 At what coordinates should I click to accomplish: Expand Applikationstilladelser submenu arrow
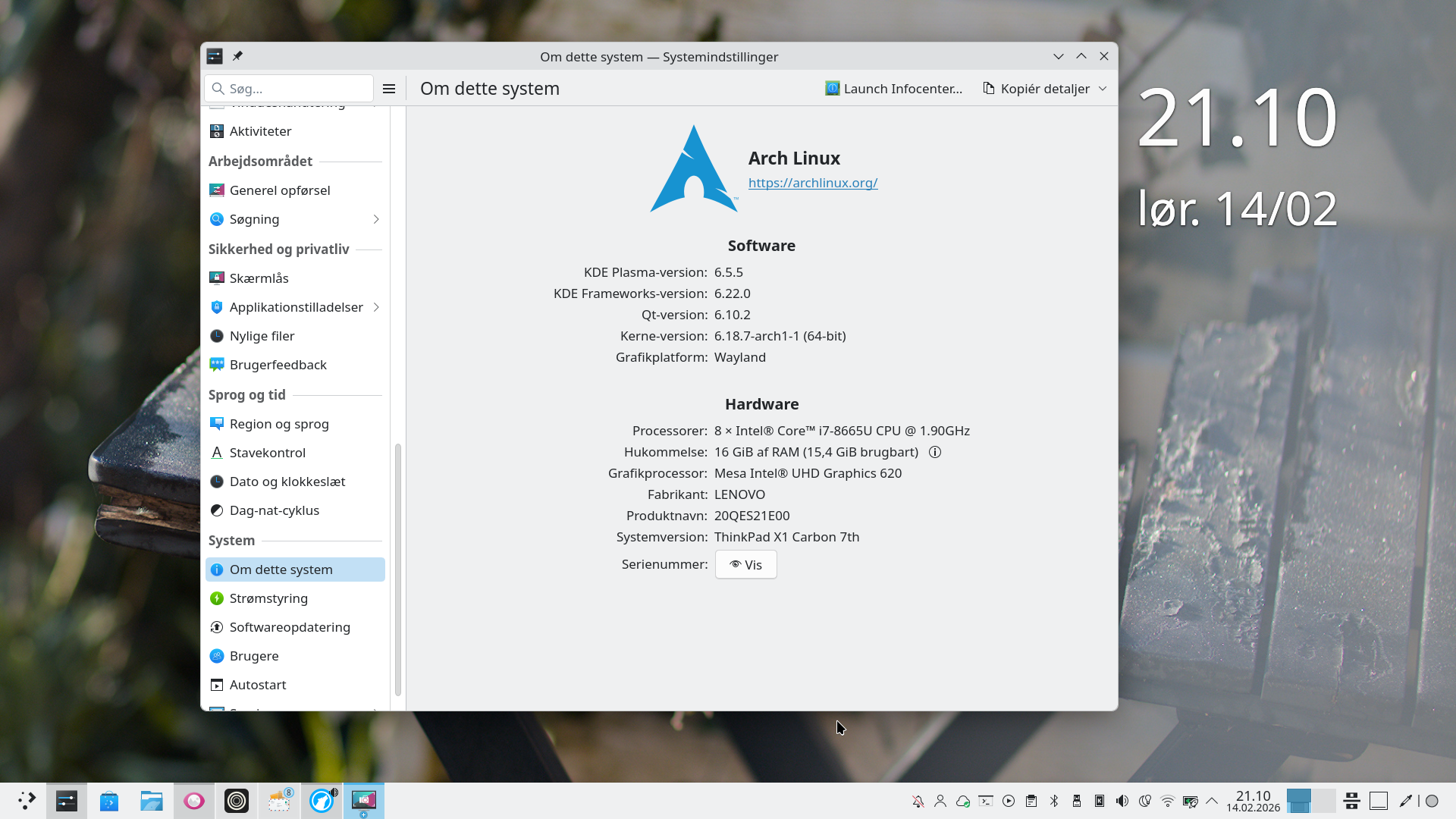click(376, 307)
